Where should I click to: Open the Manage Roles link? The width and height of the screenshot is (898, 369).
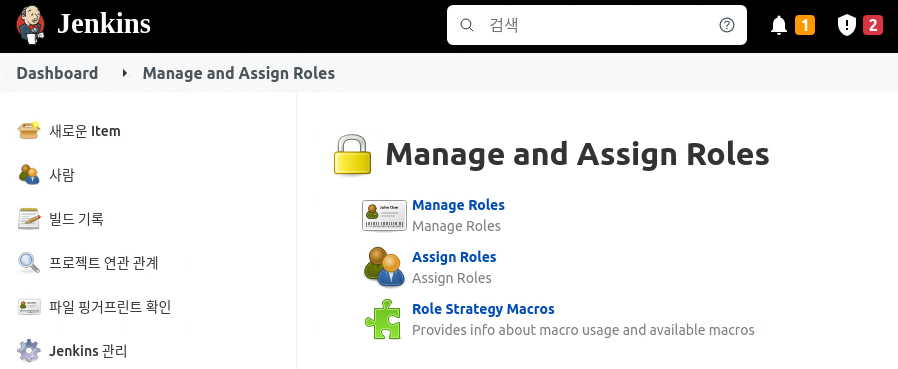pos(458,205)
